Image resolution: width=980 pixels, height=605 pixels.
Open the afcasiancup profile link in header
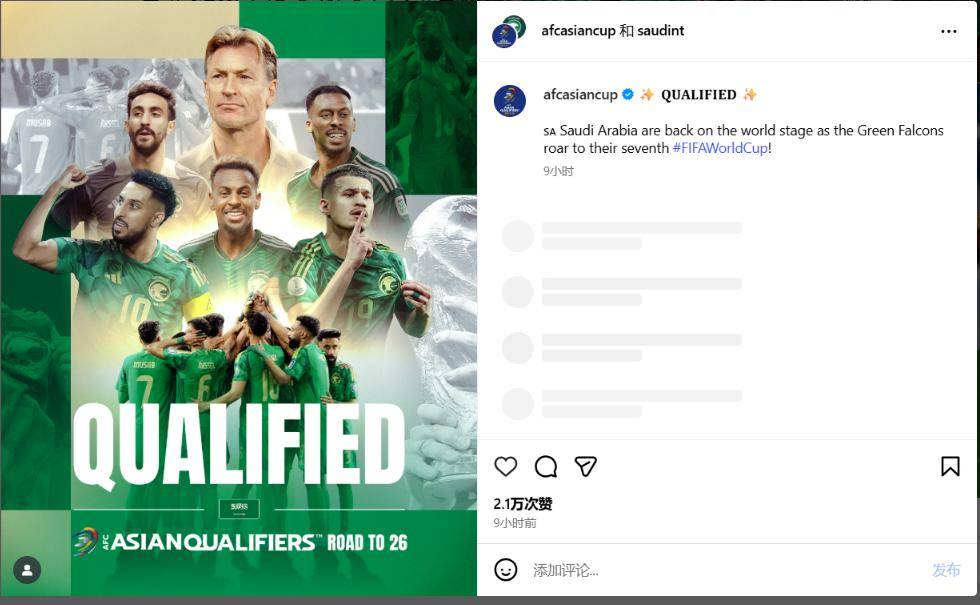tap(578, 31)
